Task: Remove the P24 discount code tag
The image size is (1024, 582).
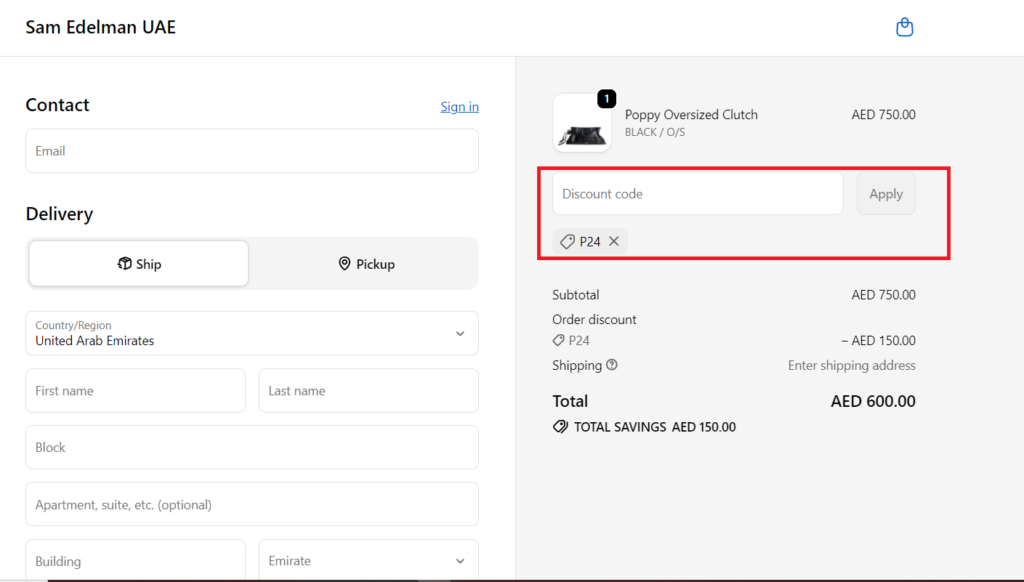Action: (614, 241)
